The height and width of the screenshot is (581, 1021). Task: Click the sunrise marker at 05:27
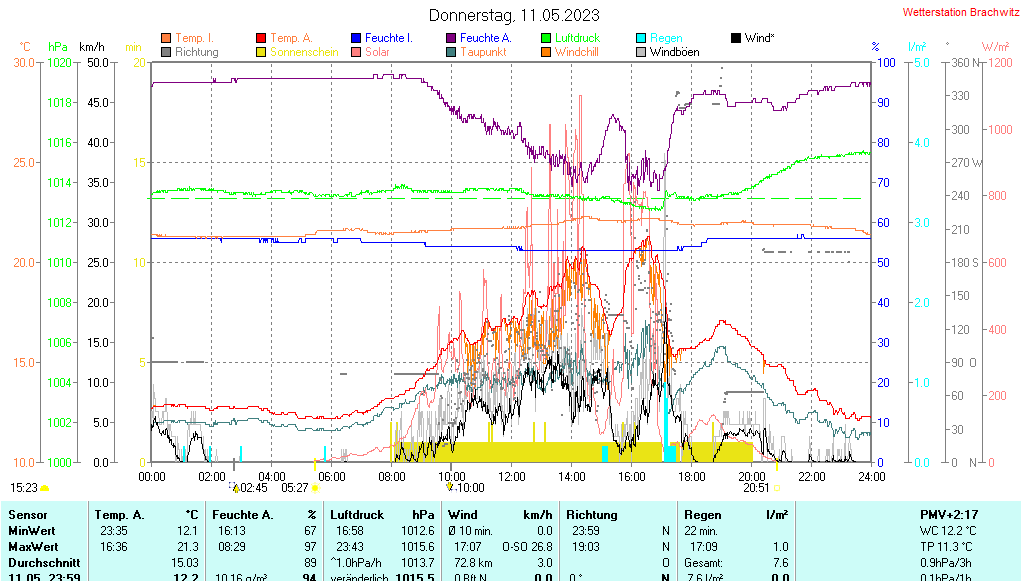(x=315, y=488)
